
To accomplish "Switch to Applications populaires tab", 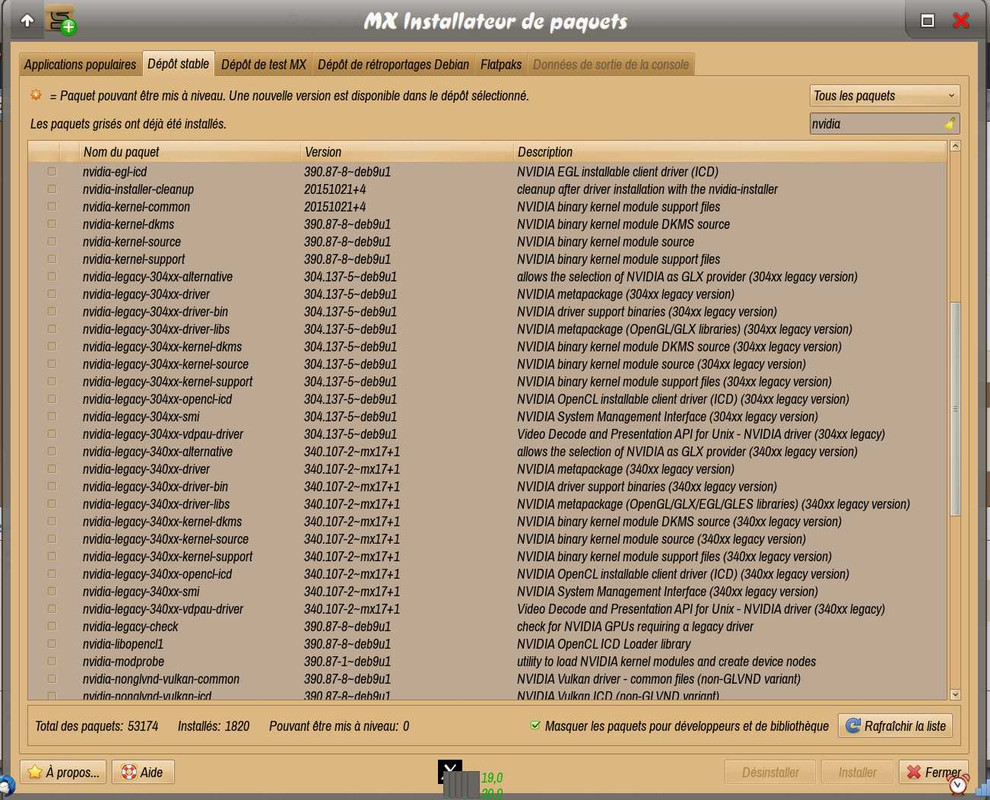I will (80, 64).
